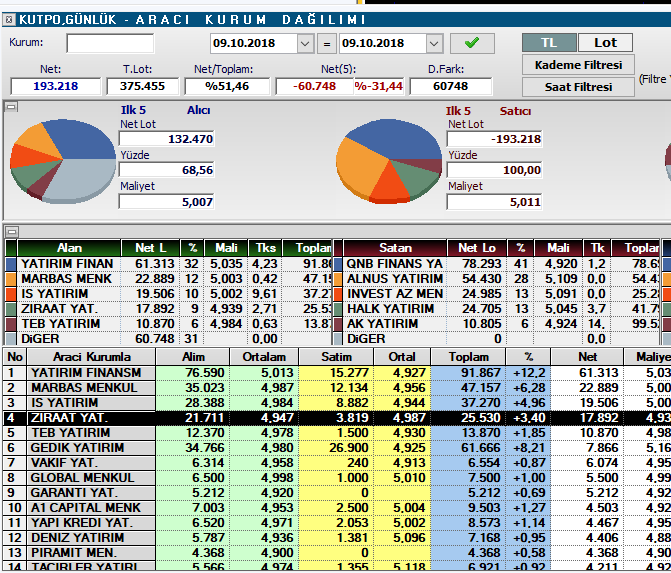Click the buyer Maliyet field 5,007
Screen dimensions: 671x573
click(x=166, y=202)
